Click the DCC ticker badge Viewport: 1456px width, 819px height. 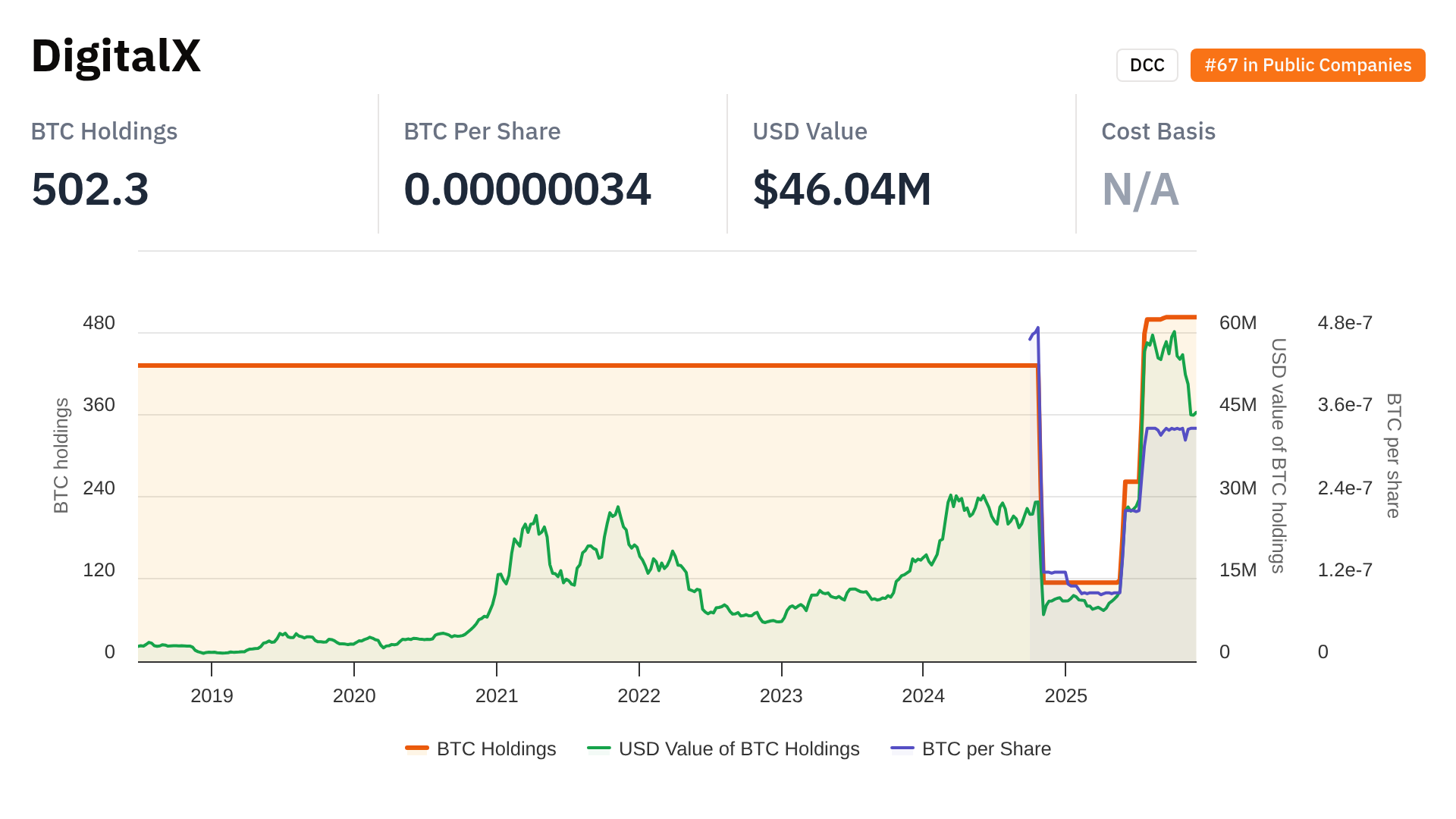point(1147,65)
